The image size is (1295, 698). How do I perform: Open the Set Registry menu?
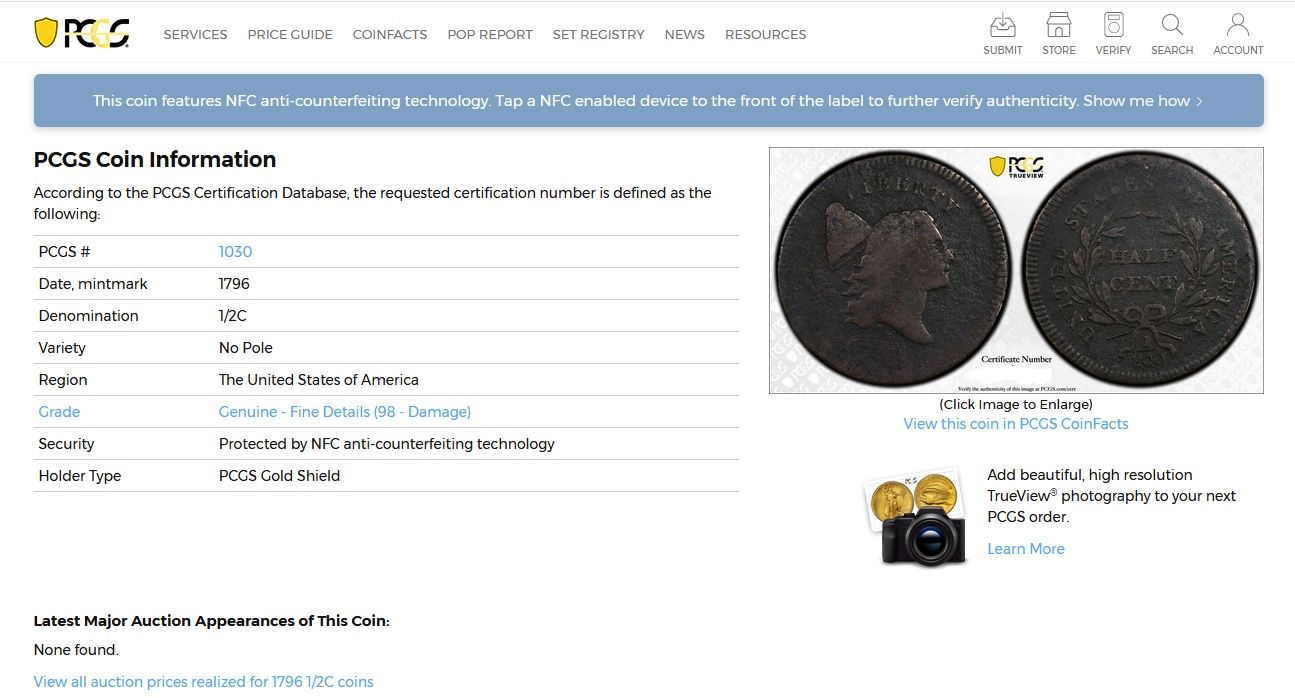pos(598,34)
